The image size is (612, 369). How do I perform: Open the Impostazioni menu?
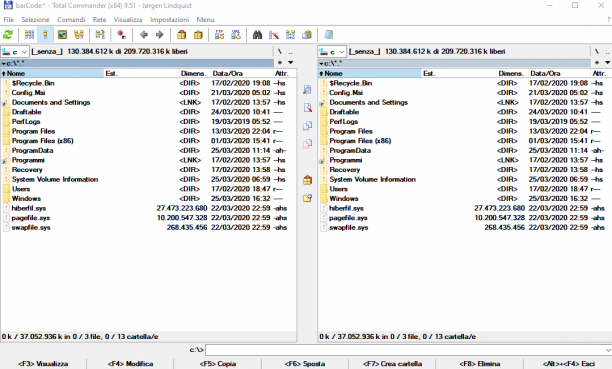pos(169,20)
